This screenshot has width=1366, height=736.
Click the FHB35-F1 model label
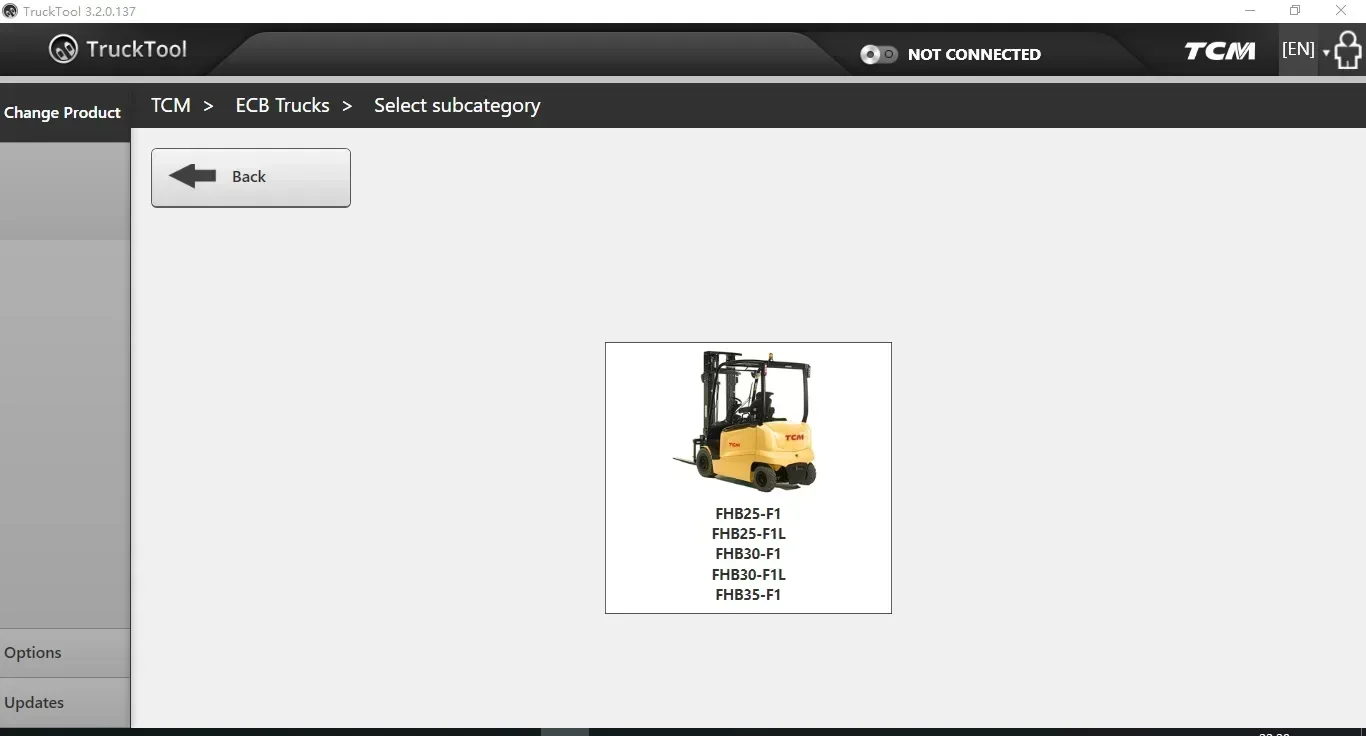click(748, 595)
